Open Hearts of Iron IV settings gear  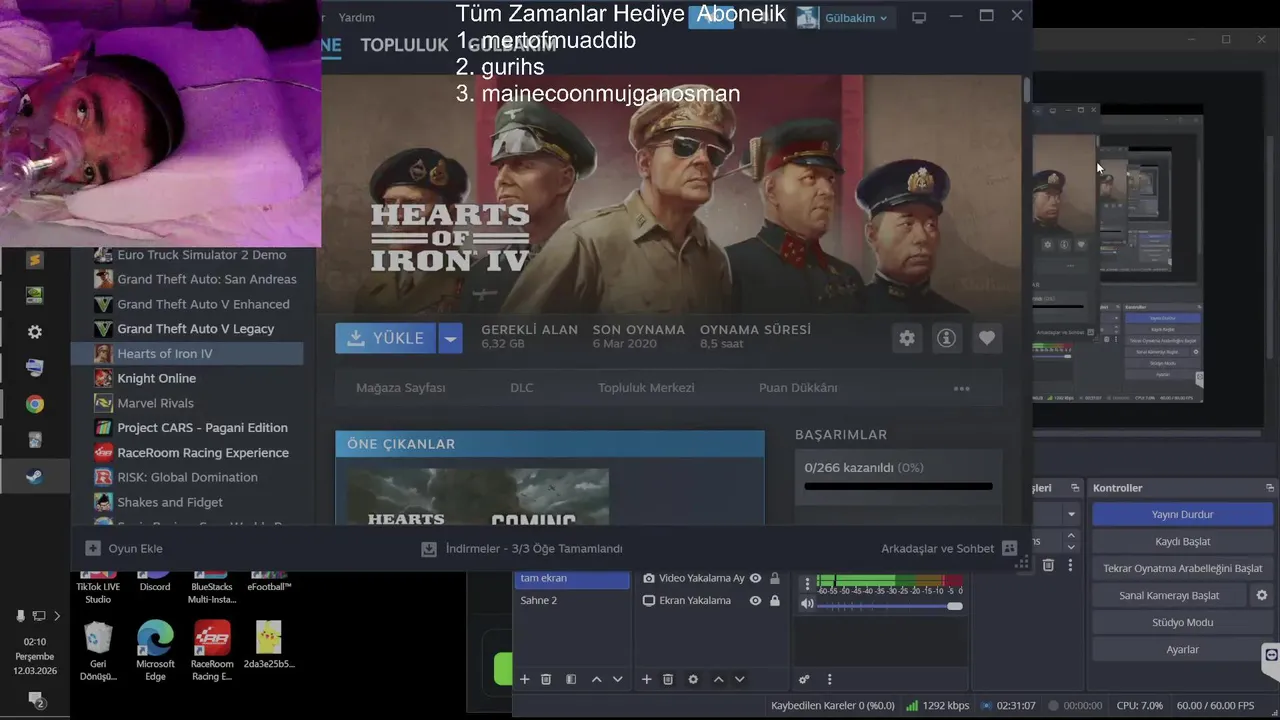[907, 338]
